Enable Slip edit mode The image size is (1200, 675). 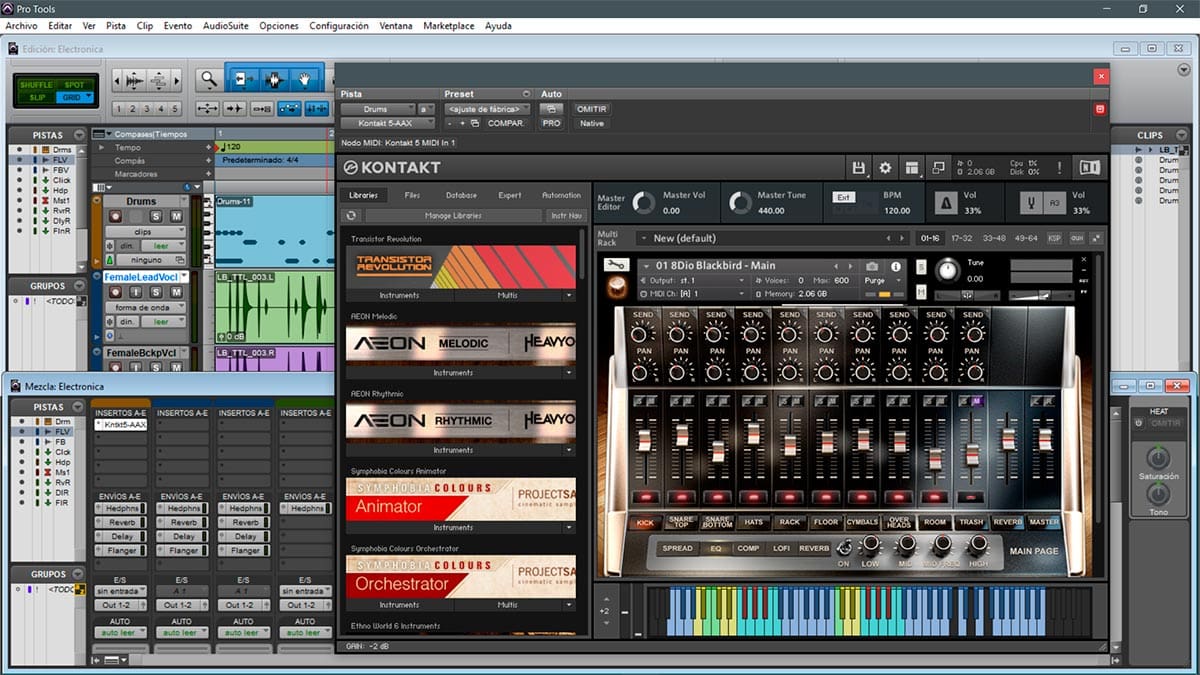click(x=36, y=97)
